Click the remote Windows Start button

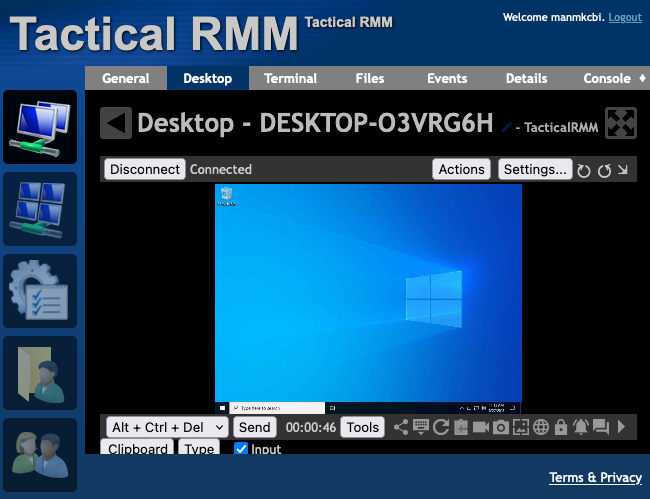pyautogui.click(x=222, y=408)
